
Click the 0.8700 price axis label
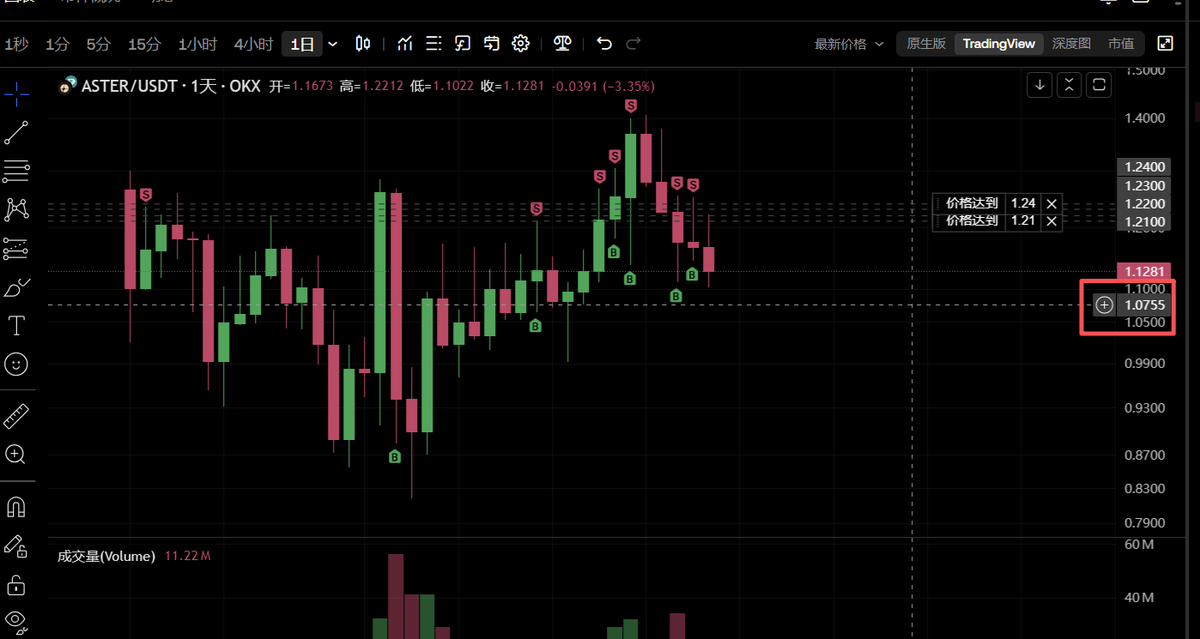tap(1144, 455)
